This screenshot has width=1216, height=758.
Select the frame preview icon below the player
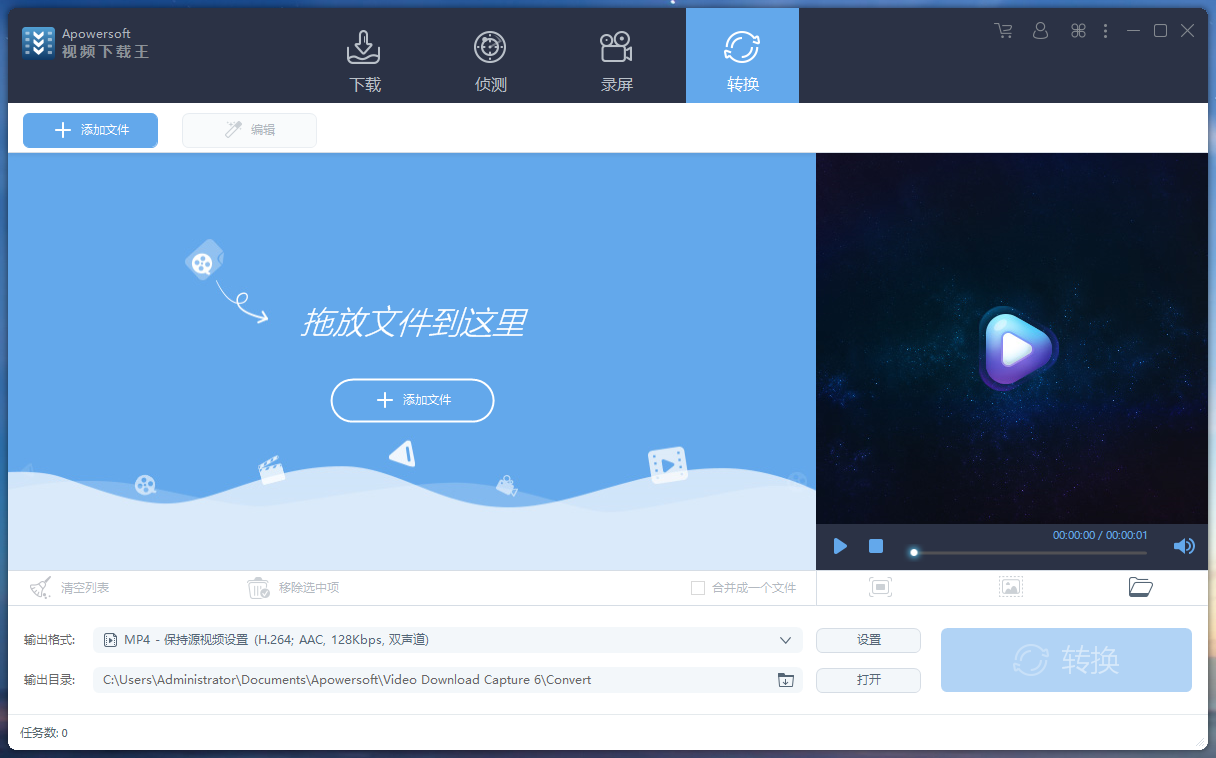click(x=880, y=587)
